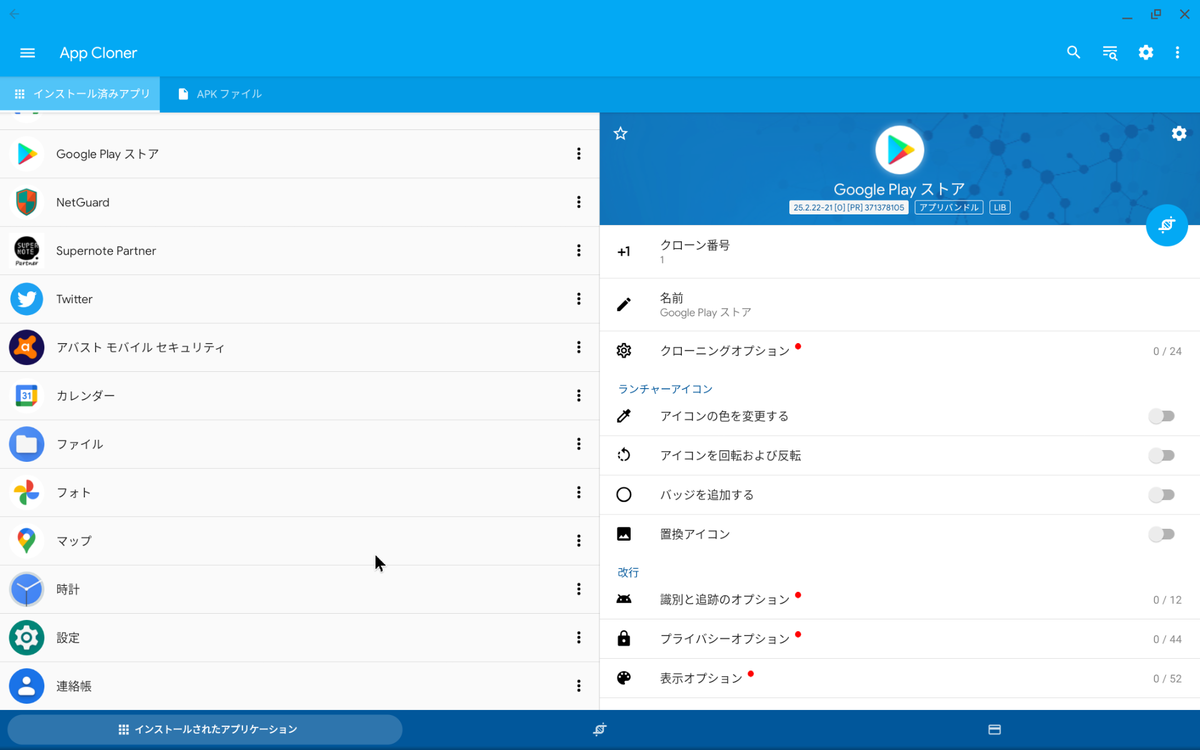Open more options for Supernote Partner

[578, 250]
